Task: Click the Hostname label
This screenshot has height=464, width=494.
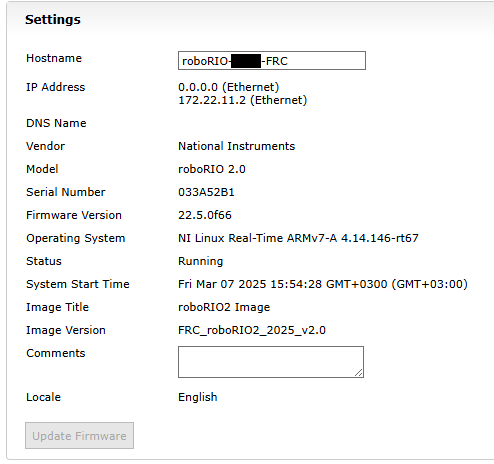Action: 54,58
